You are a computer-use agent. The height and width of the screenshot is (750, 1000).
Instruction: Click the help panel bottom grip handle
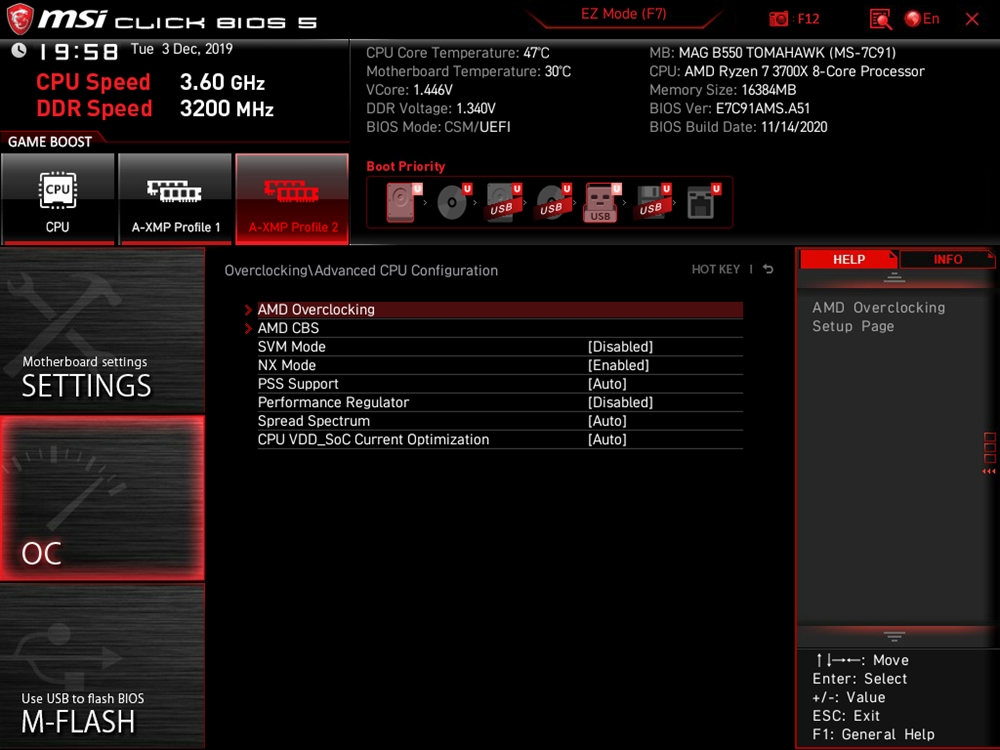[894, 636]
